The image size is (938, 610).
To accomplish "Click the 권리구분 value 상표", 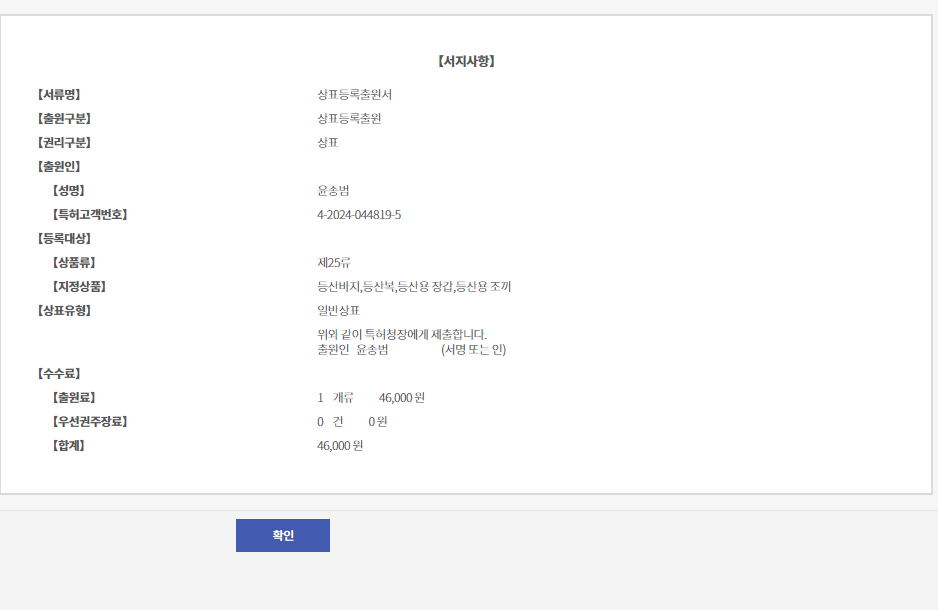I will [x=328, y=142].
